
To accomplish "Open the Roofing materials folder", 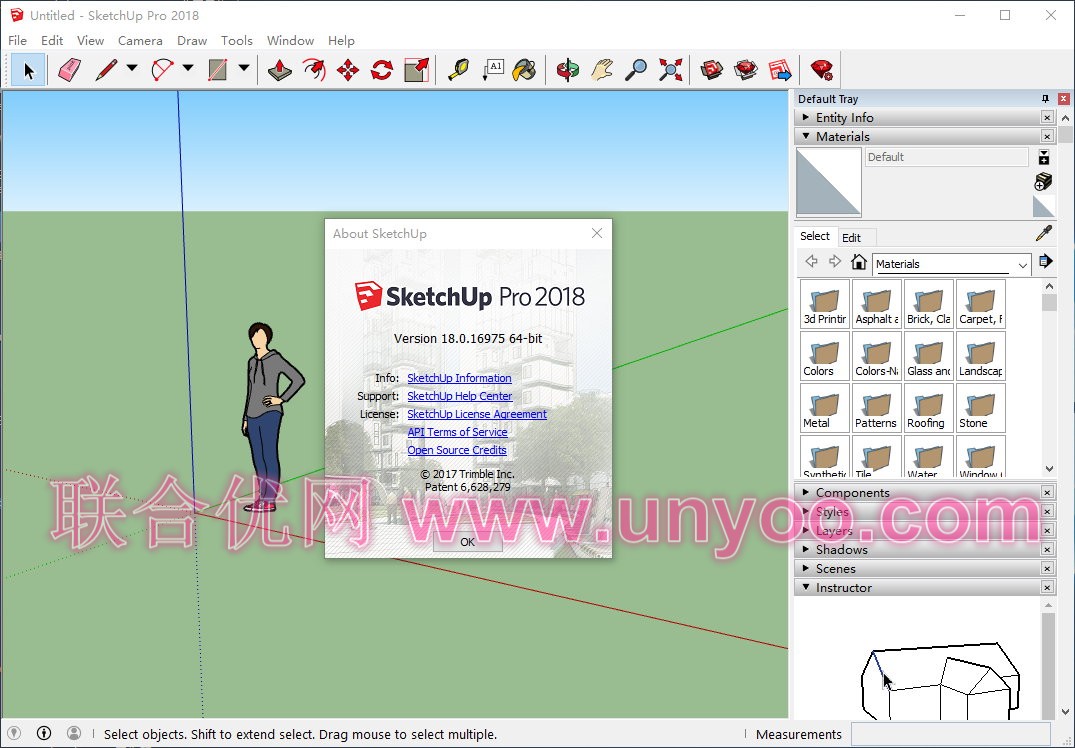I will pos(929,408).
